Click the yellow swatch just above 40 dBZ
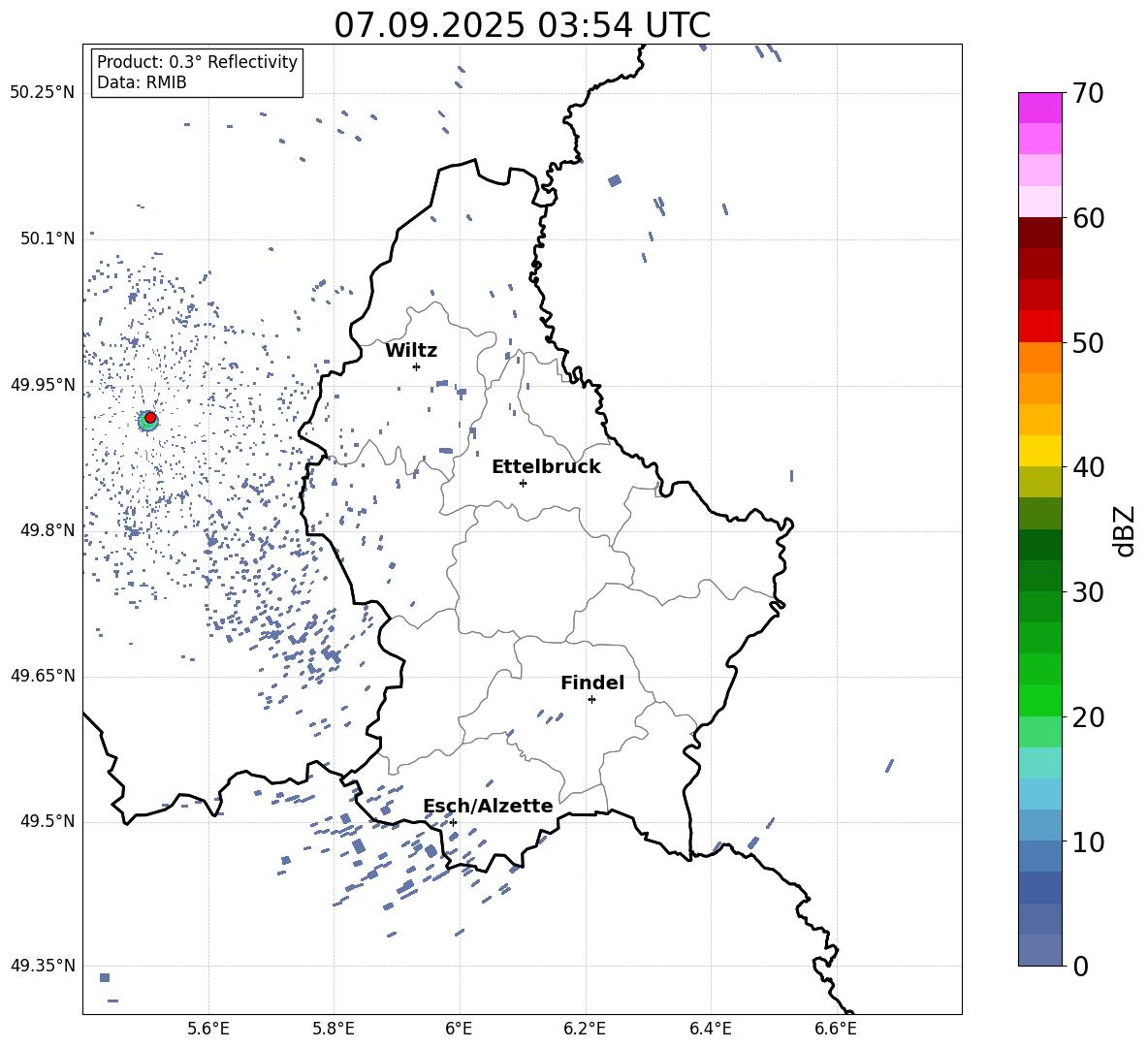This screenshot has height=1048, width=1148. pyautogui.click(x=1039, y=451)
